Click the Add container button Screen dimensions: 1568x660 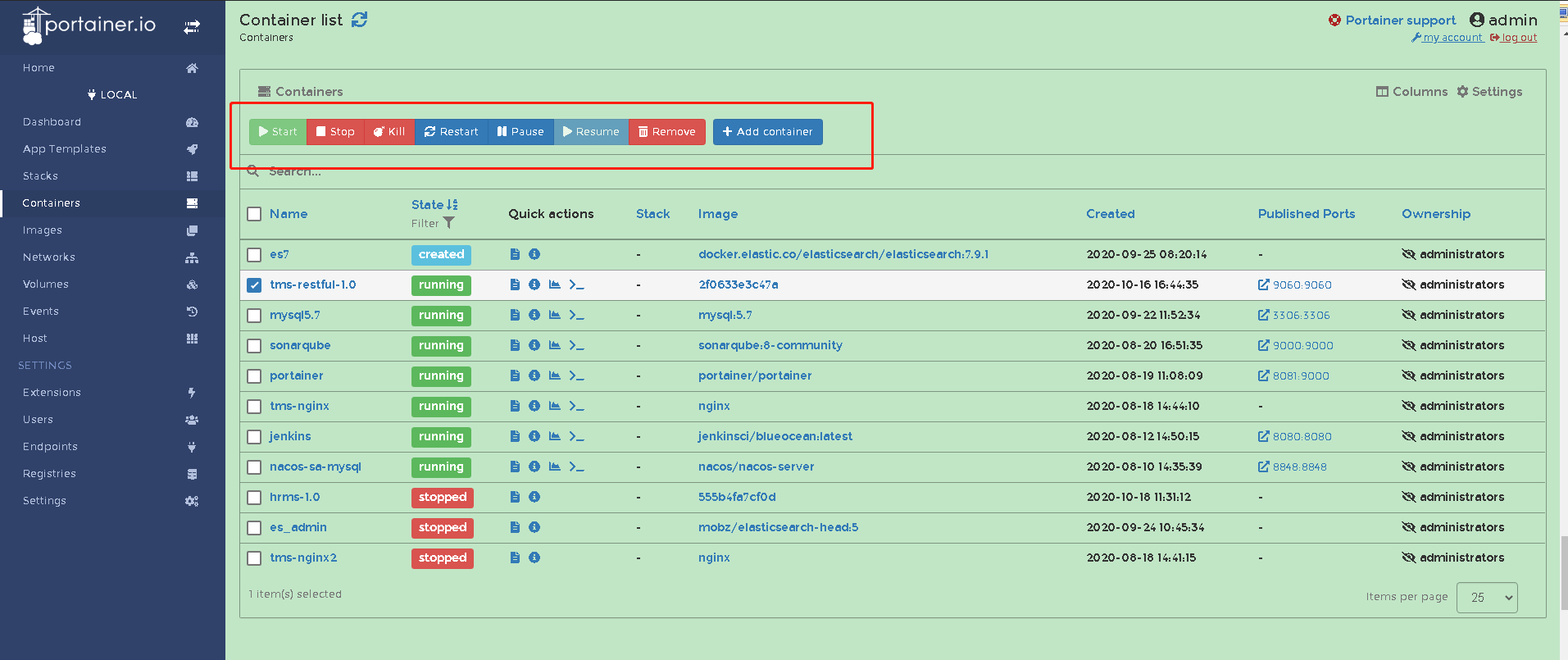pyautogui.click(x=767, y=132)
